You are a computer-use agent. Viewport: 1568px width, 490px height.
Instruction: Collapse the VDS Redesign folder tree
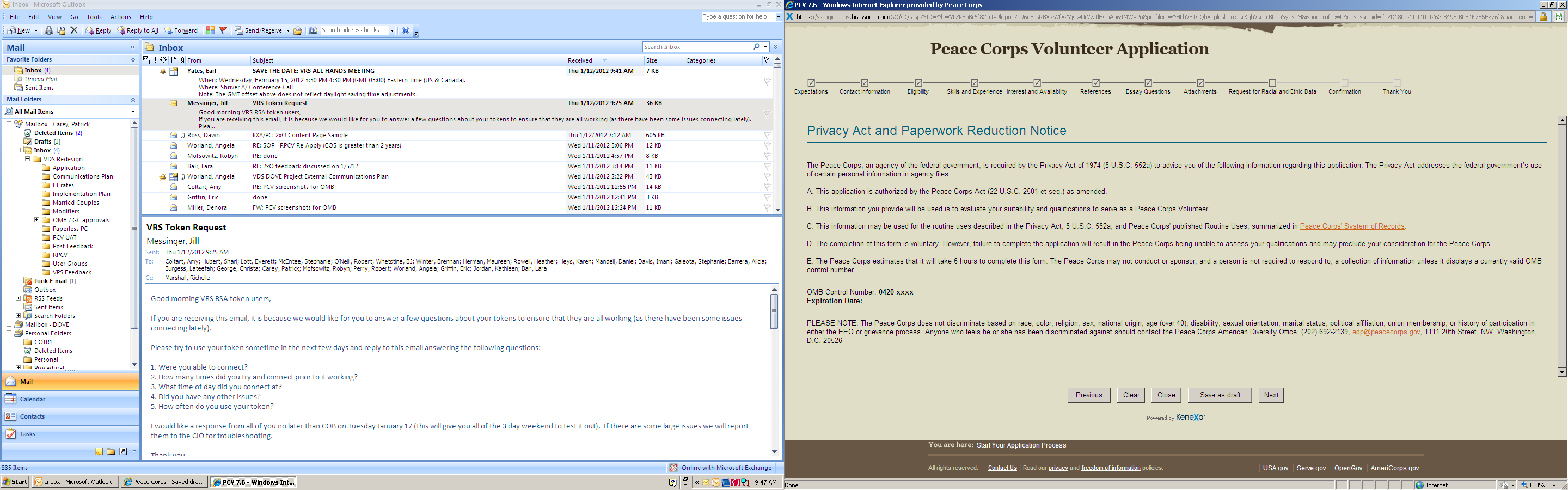pos(27,159)
